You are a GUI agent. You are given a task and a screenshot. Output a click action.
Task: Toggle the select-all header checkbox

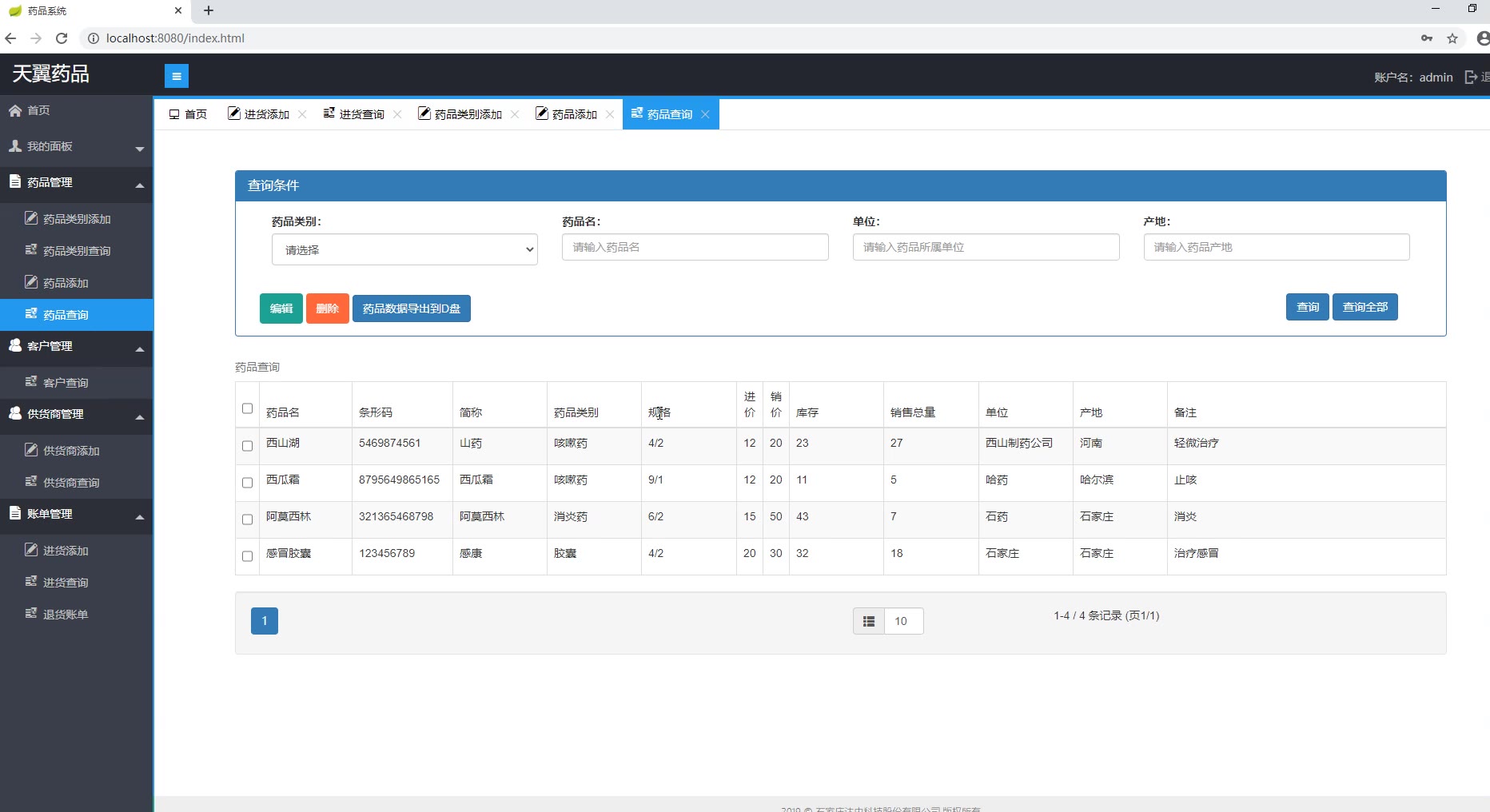pos(247,408)
